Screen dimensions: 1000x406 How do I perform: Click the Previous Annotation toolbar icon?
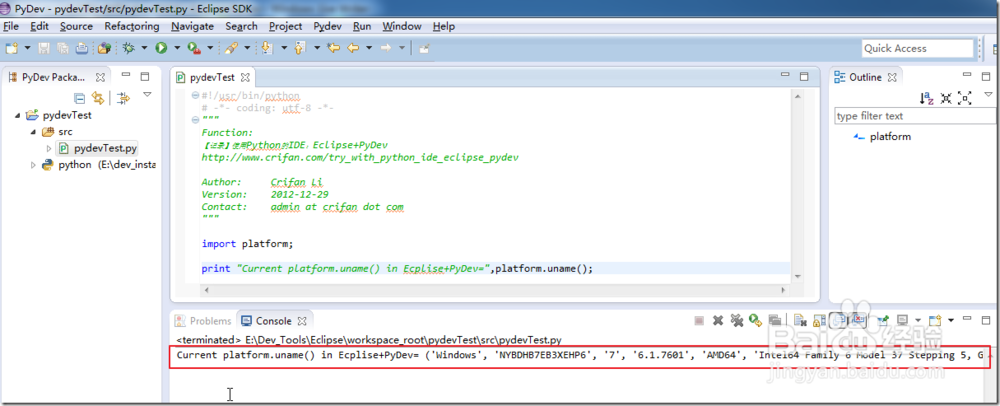[x=299, y=48]
